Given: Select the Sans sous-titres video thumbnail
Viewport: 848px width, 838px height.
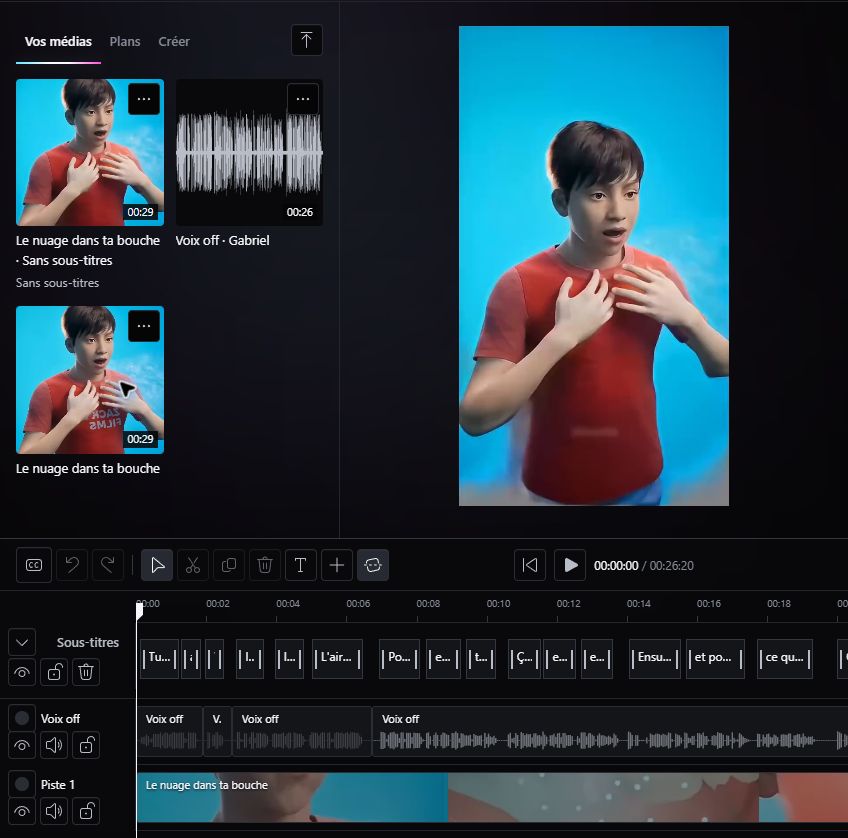Looking at the screenshot, I should [90, 152].
